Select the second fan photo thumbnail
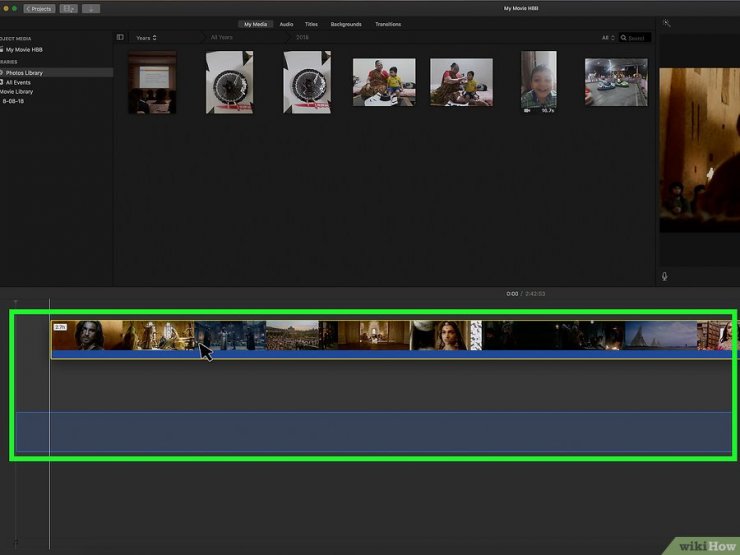 click(307, 83)
